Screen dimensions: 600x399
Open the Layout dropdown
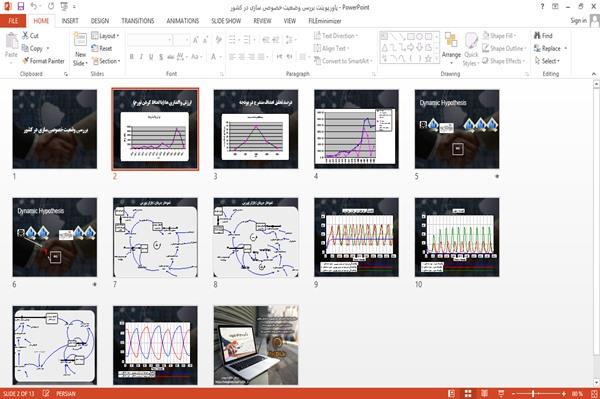pyautogui.click(x=105, y=36)
